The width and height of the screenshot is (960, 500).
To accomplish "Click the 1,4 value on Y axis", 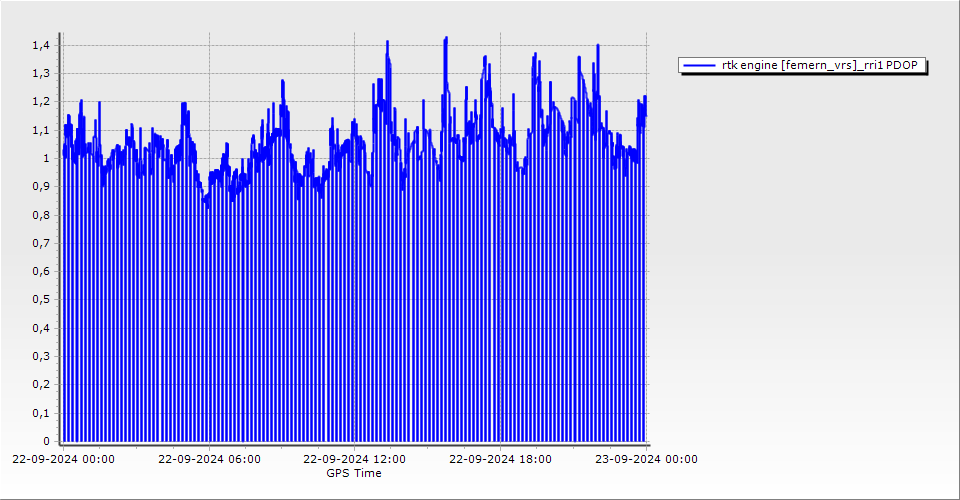I will (x=40, y=45).
